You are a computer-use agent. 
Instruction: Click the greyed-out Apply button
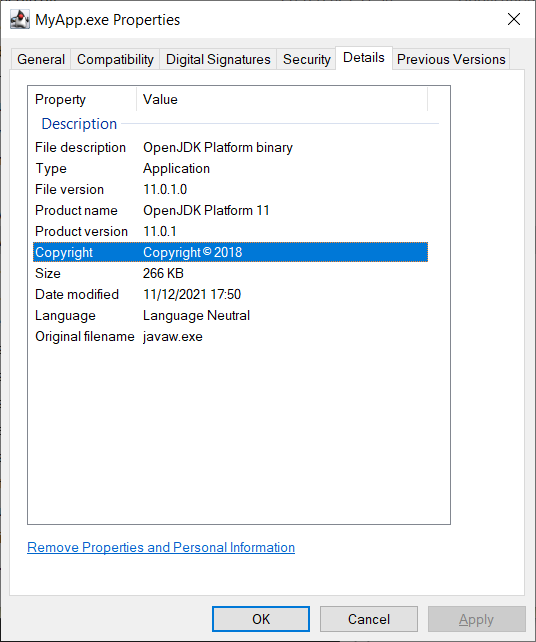(477, 619)
